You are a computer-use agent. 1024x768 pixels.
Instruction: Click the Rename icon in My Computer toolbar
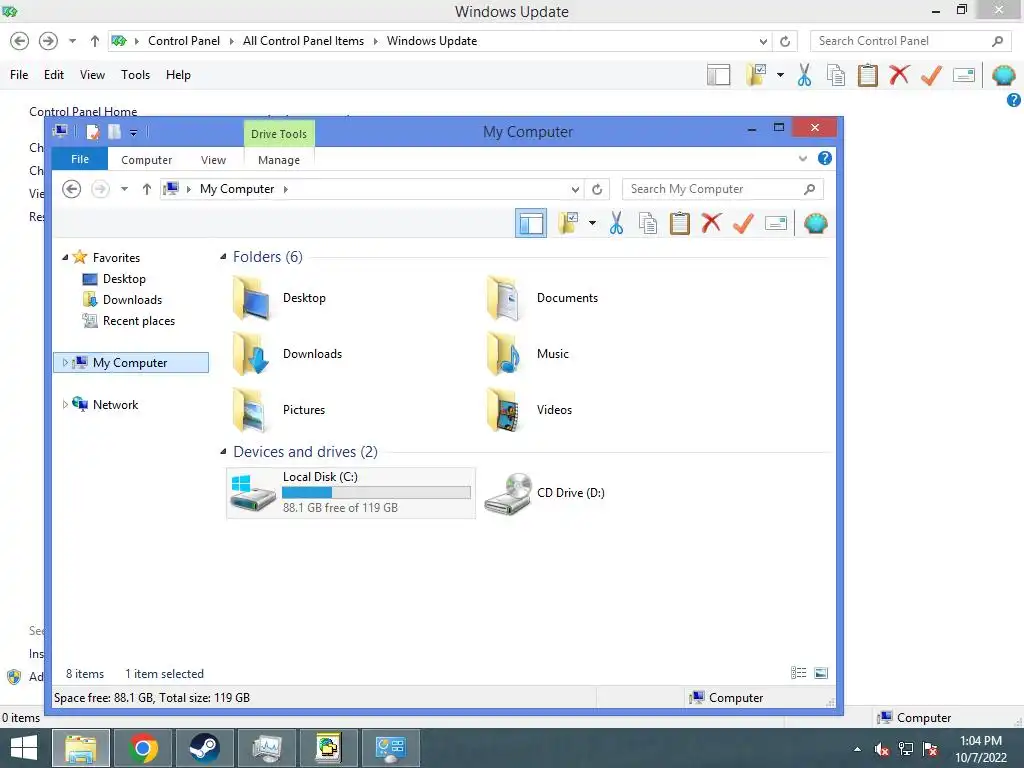coord(775,223)
